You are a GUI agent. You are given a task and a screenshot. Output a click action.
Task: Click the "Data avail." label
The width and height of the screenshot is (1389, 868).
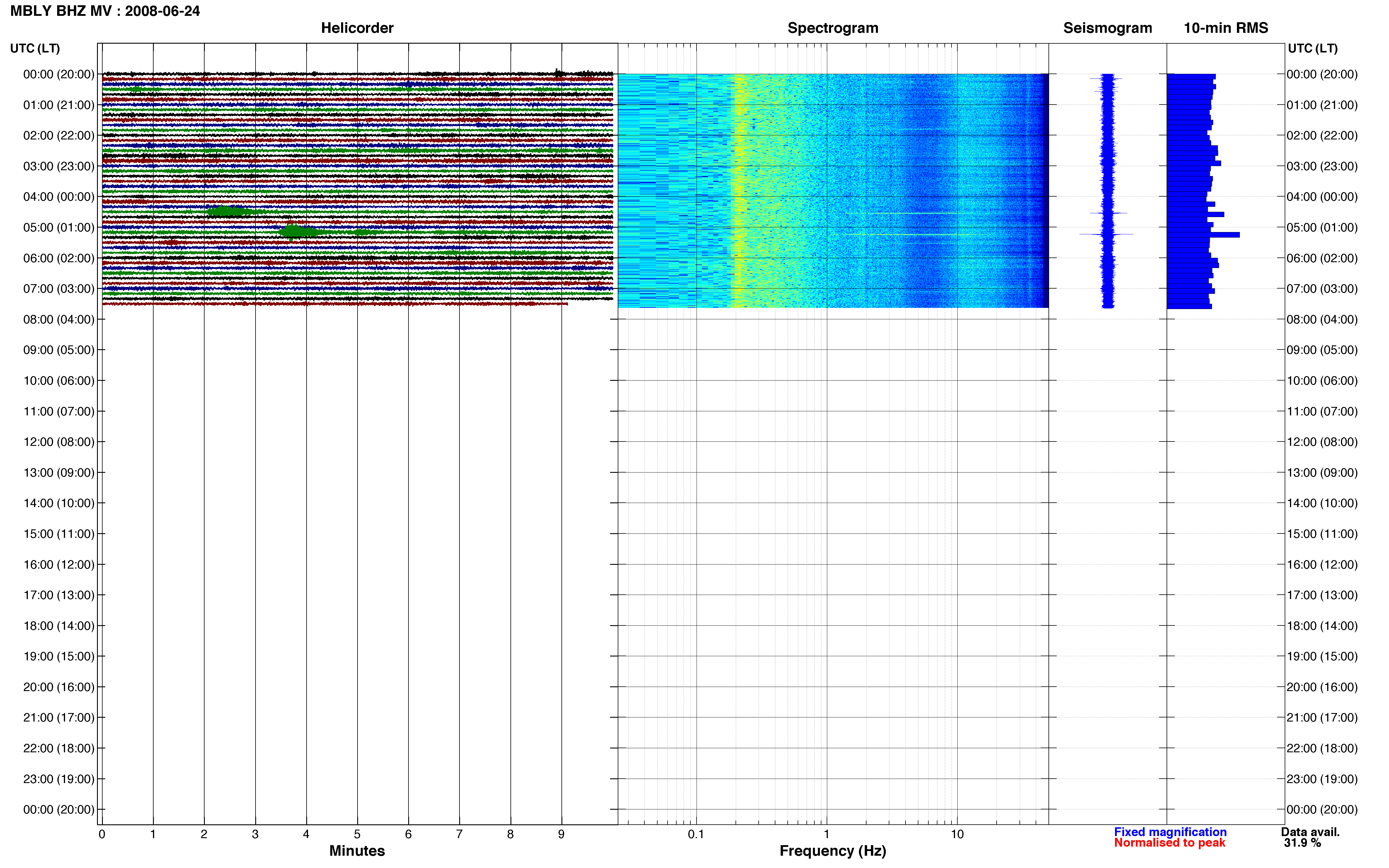1310,832
